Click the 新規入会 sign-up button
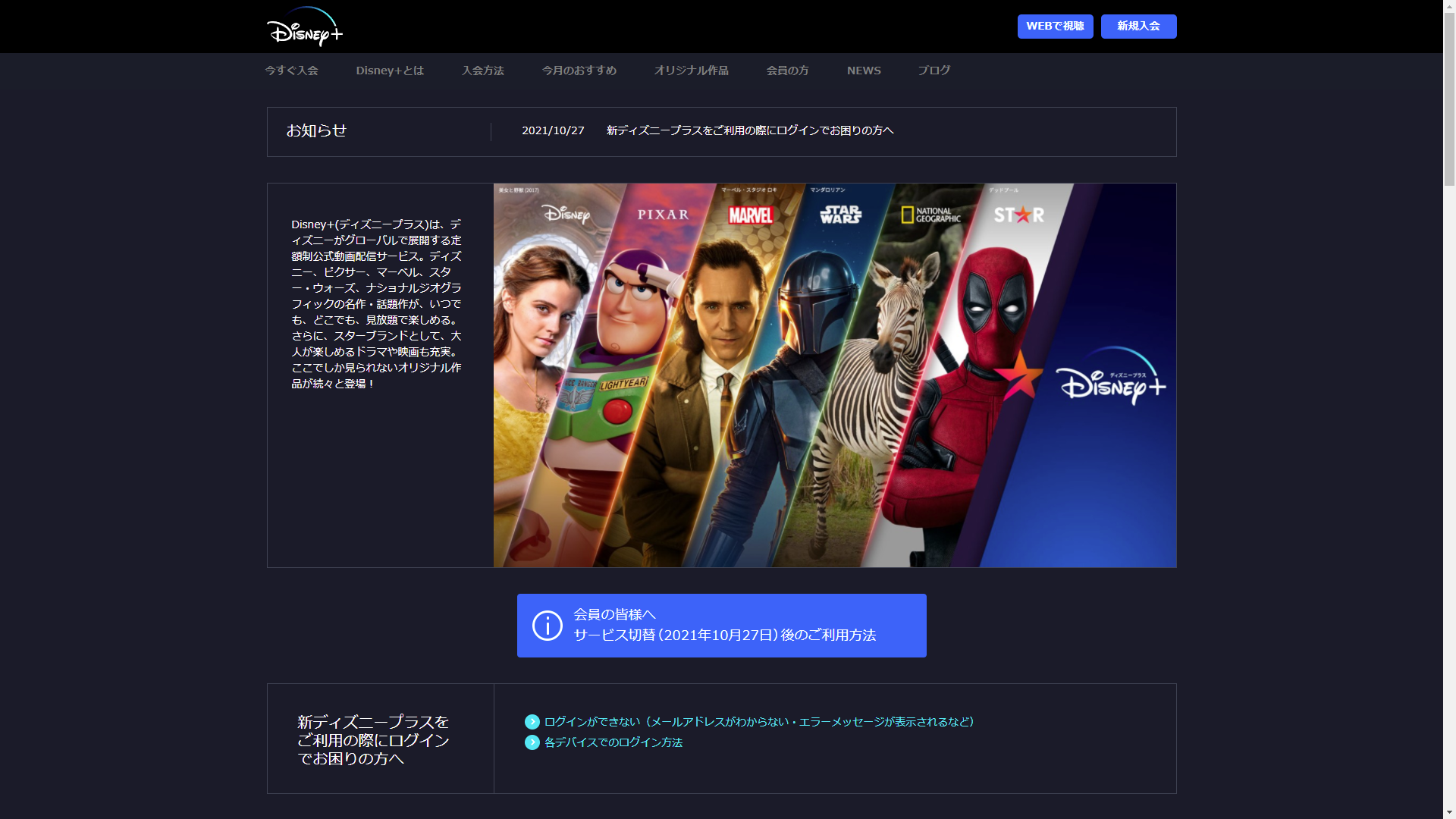1456x819 pixels. click(1138, 27)
